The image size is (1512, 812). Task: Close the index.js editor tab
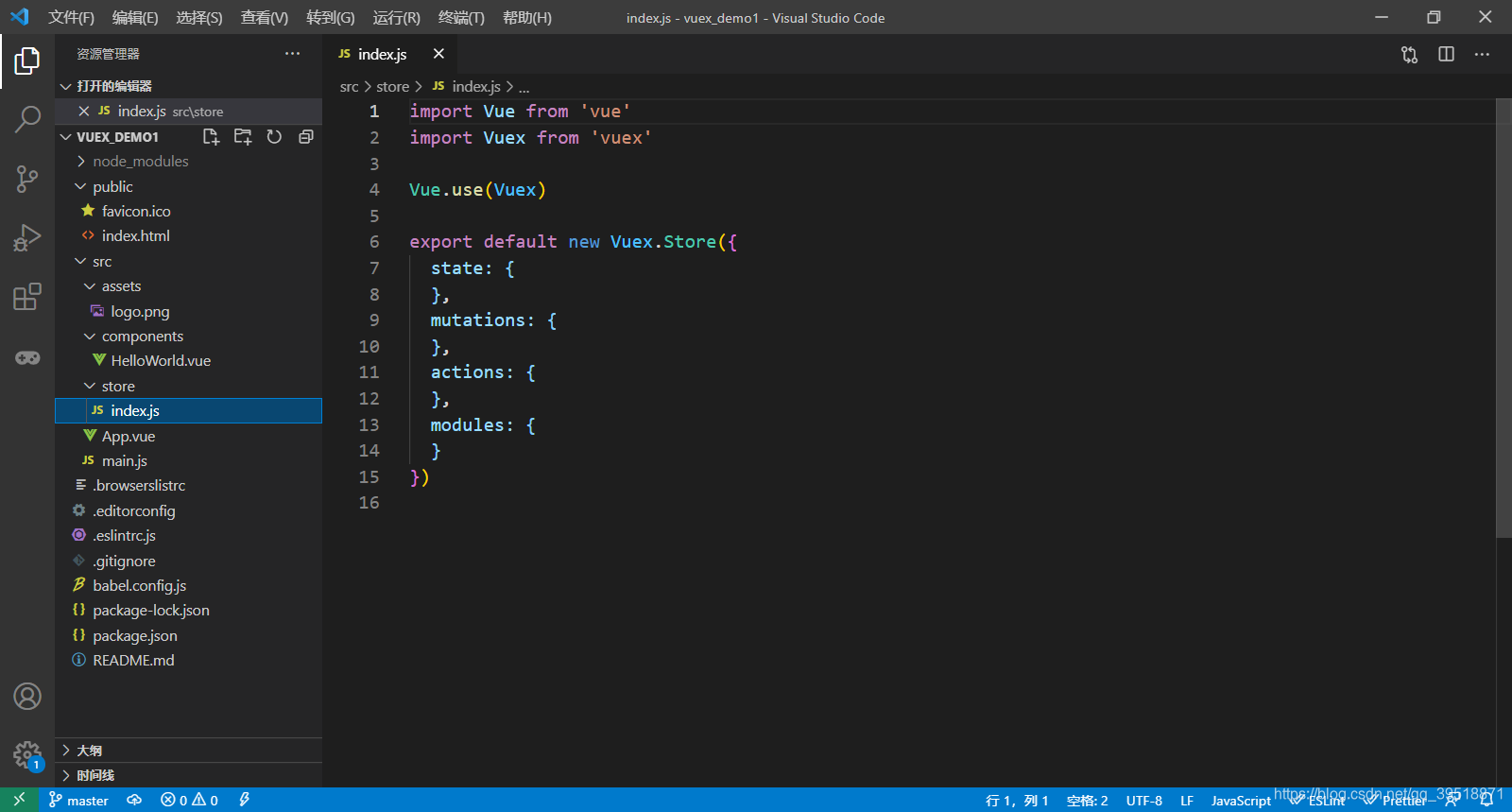pyautogui.click(x=438, y=54)
